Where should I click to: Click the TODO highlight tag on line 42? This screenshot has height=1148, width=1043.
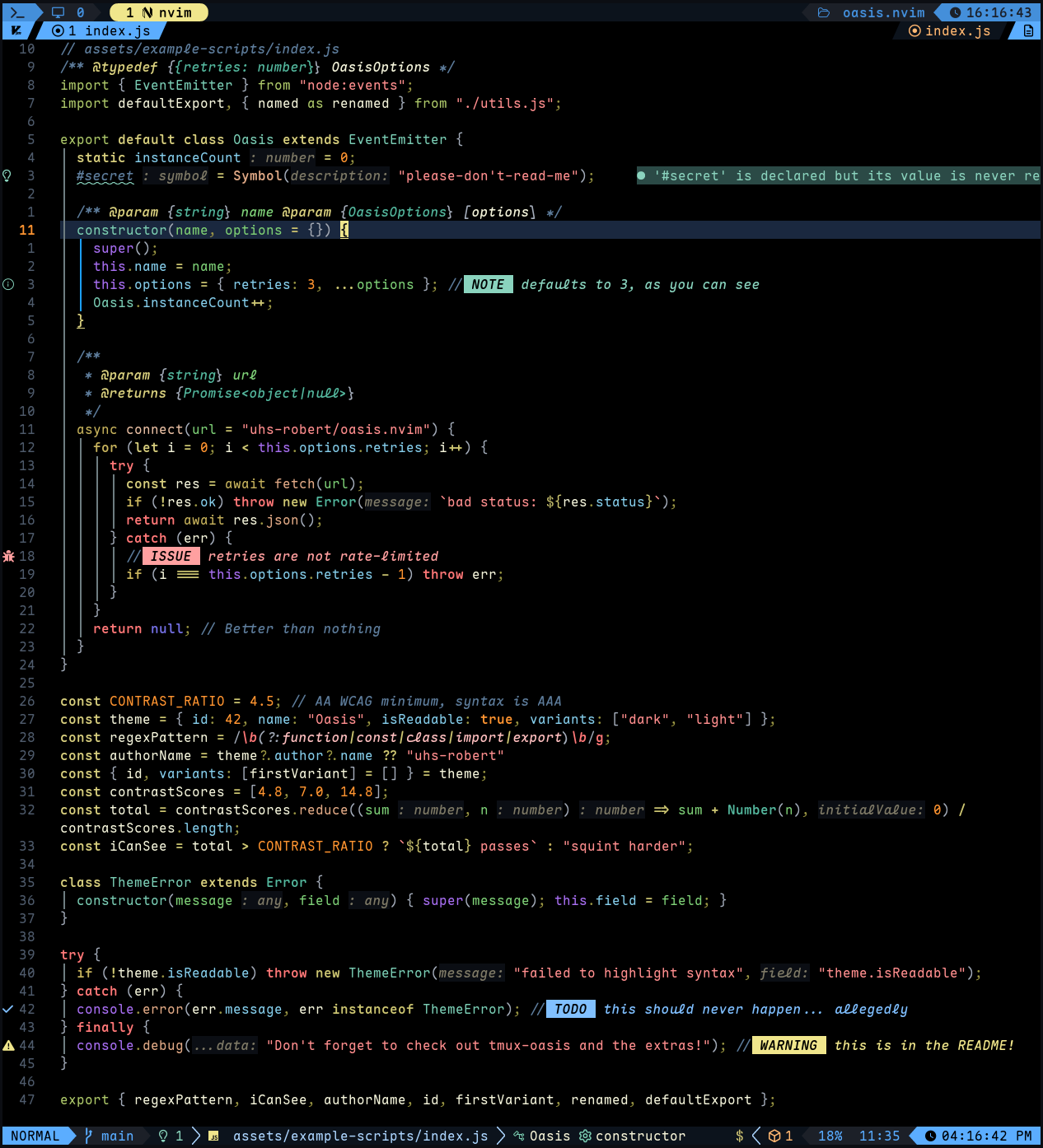570,1009
